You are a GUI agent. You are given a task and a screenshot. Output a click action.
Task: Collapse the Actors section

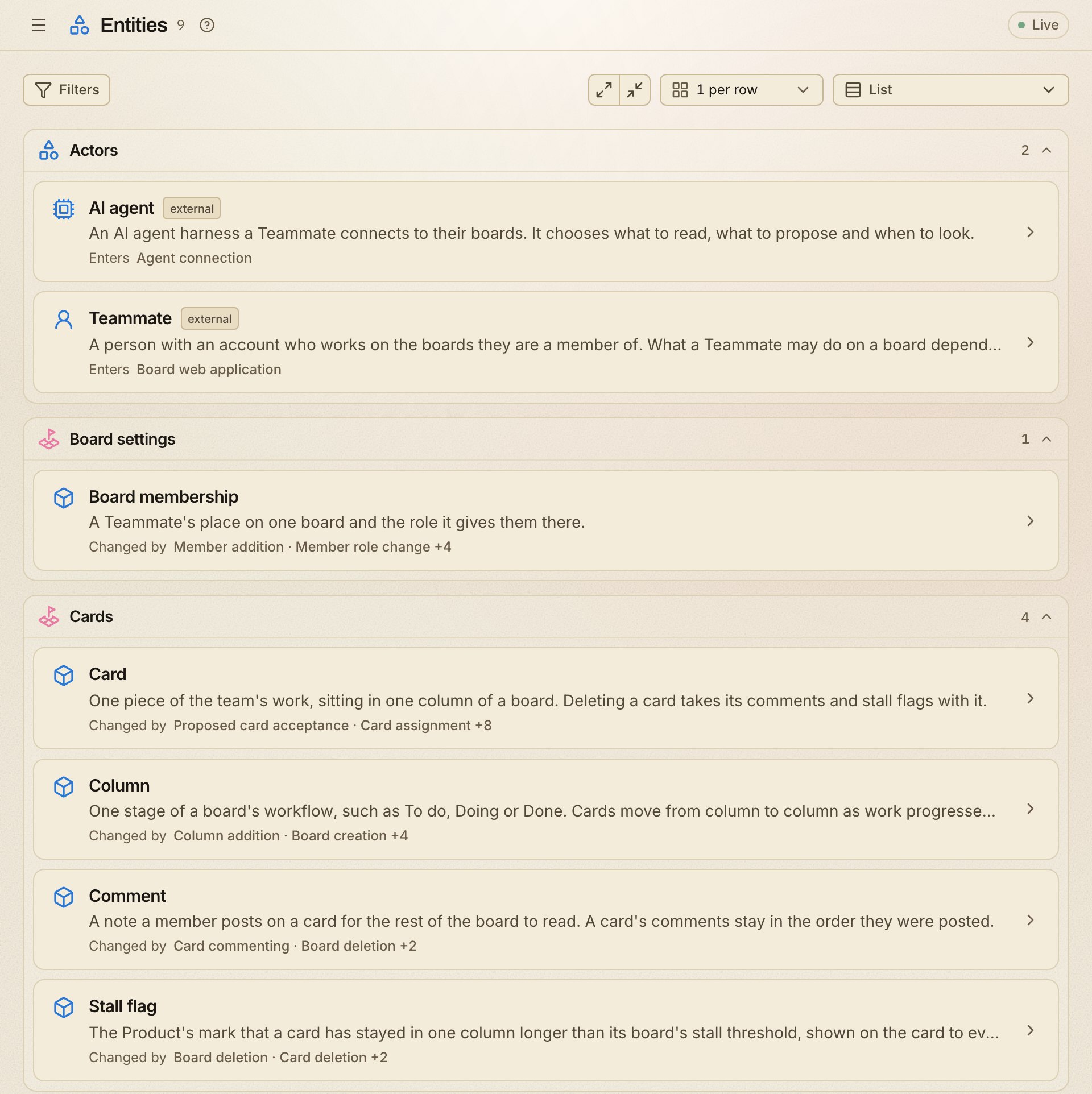pos(1046,150)
